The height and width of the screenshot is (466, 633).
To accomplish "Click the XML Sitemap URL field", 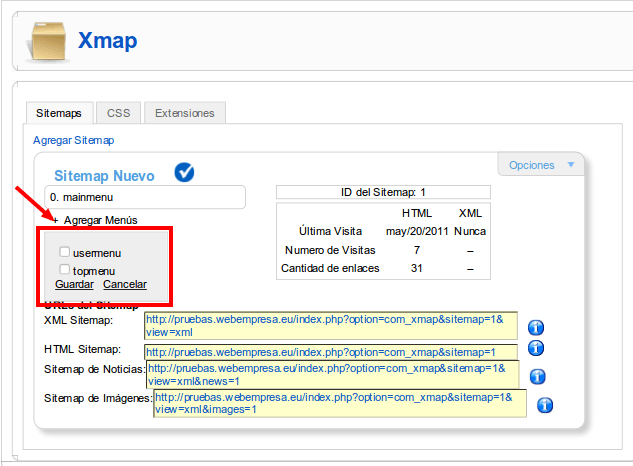I will [331, 325].
